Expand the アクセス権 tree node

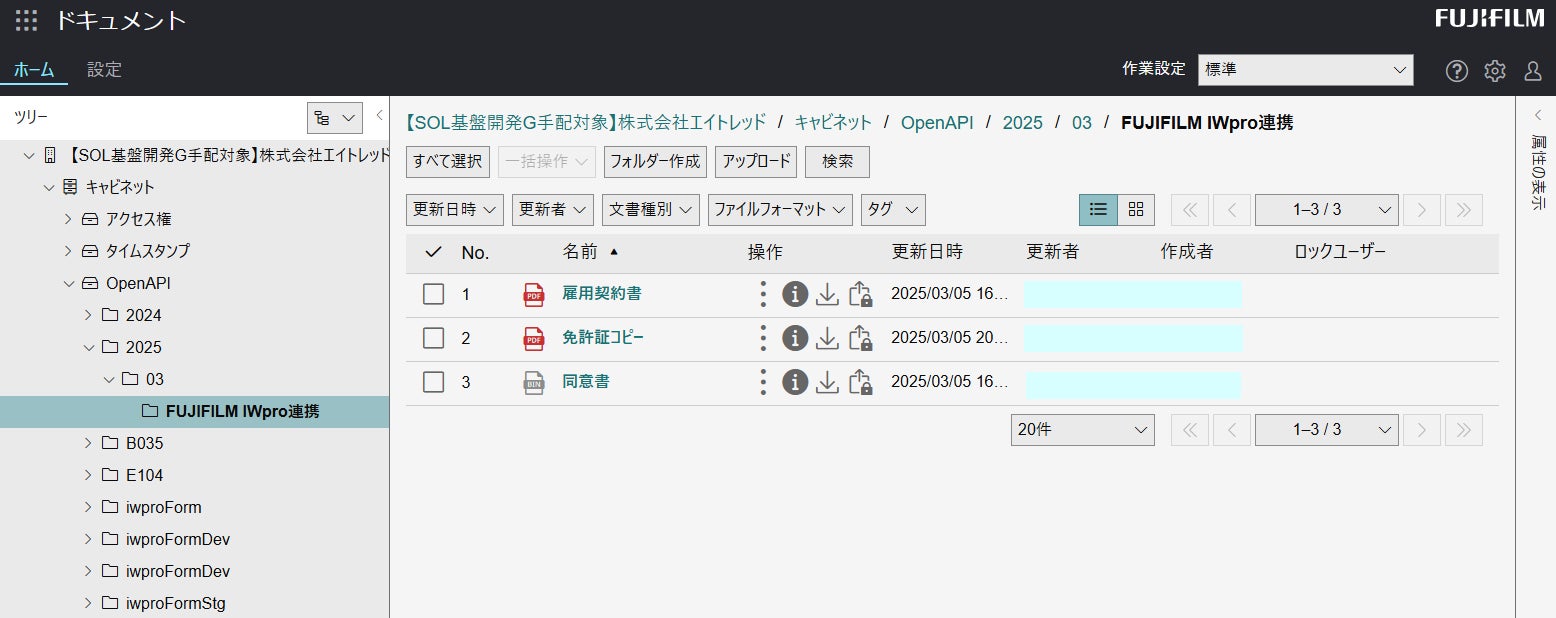(x=68, y=219)
